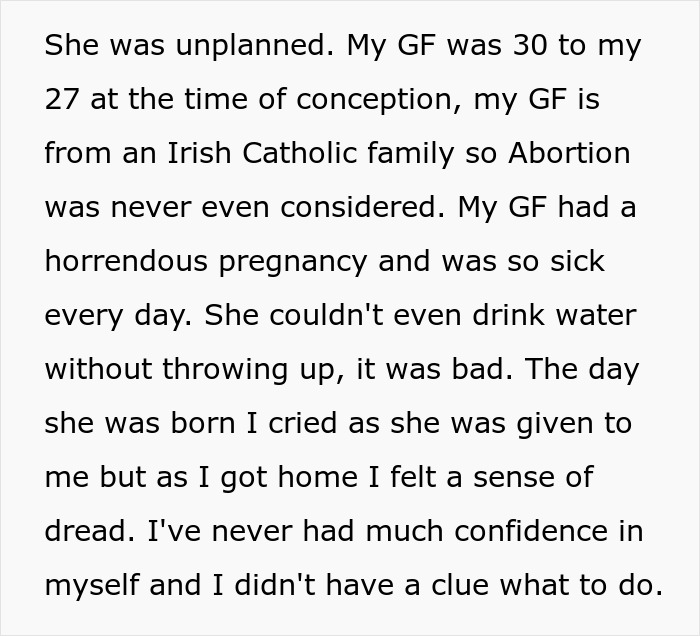This screenshot has height=636, width=700.
Task: Click the word "horrendous" in the paragraph
Action: (126, 262)
